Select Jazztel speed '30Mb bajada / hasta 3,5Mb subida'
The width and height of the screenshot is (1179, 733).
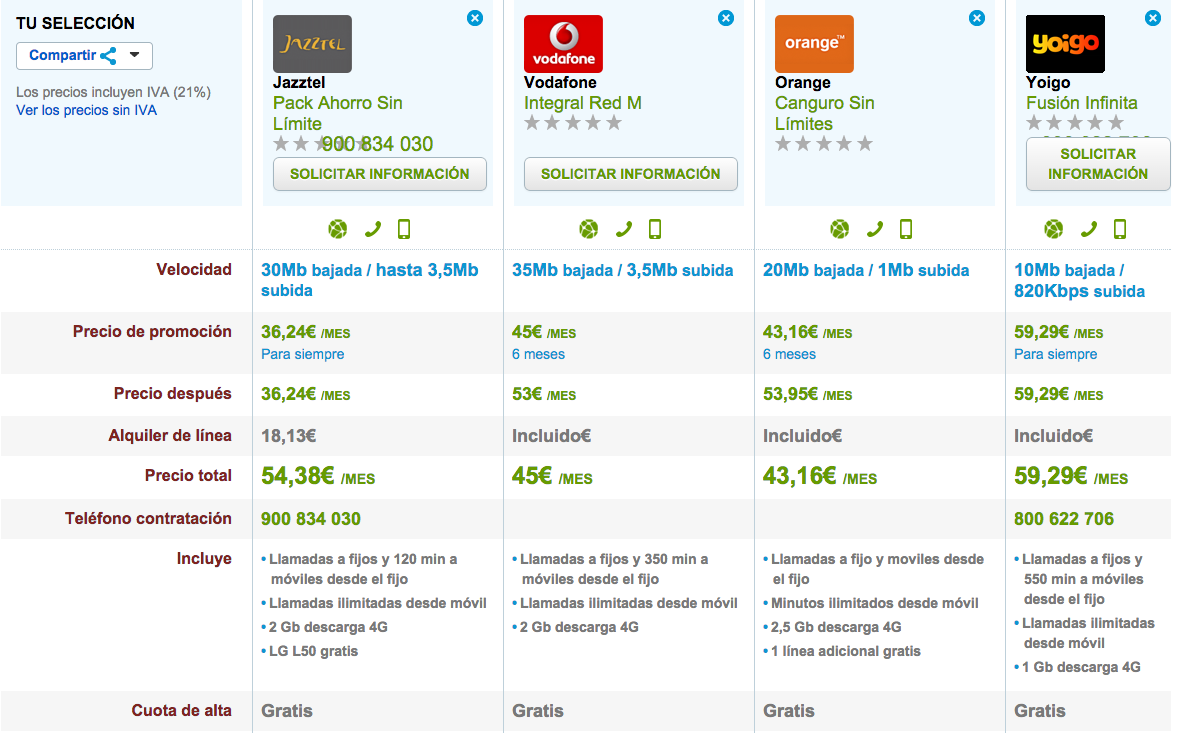369,280
